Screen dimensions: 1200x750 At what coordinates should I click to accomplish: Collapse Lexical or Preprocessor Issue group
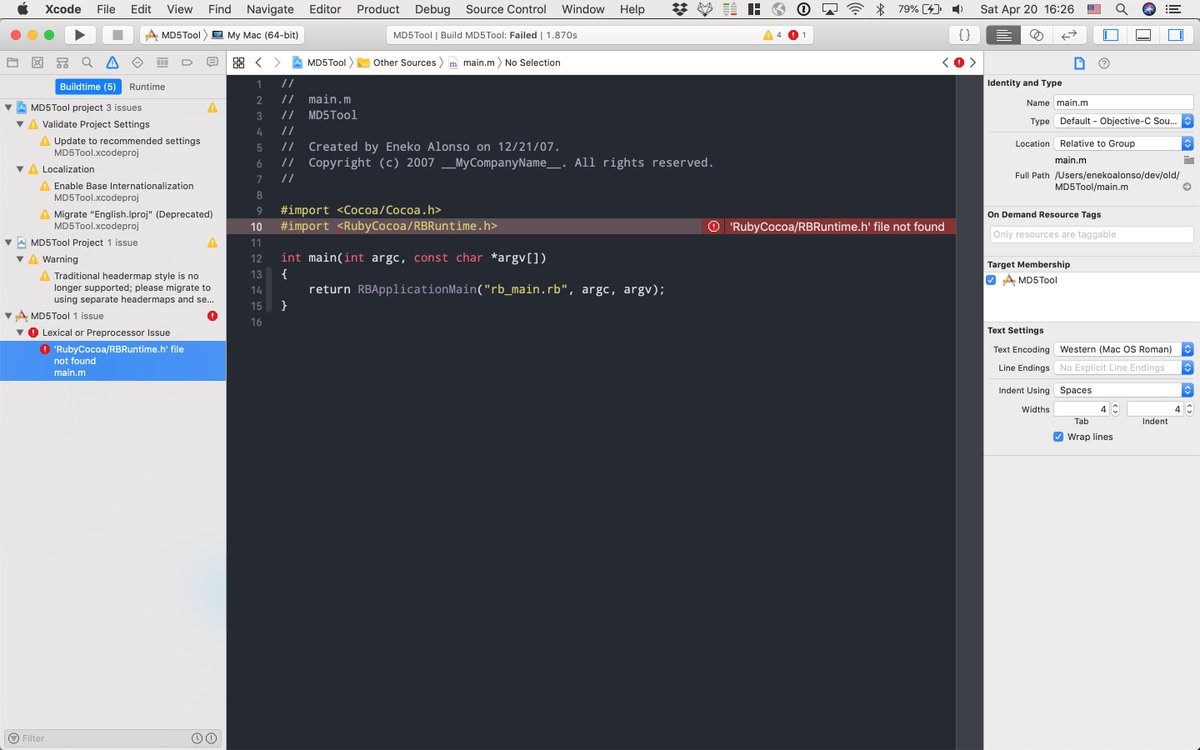coord(20,332)
